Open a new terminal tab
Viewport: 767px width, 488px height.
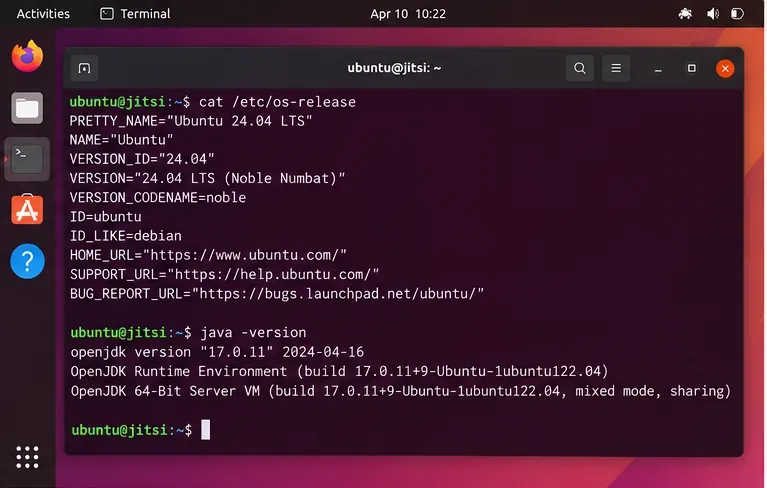(84, 68)
